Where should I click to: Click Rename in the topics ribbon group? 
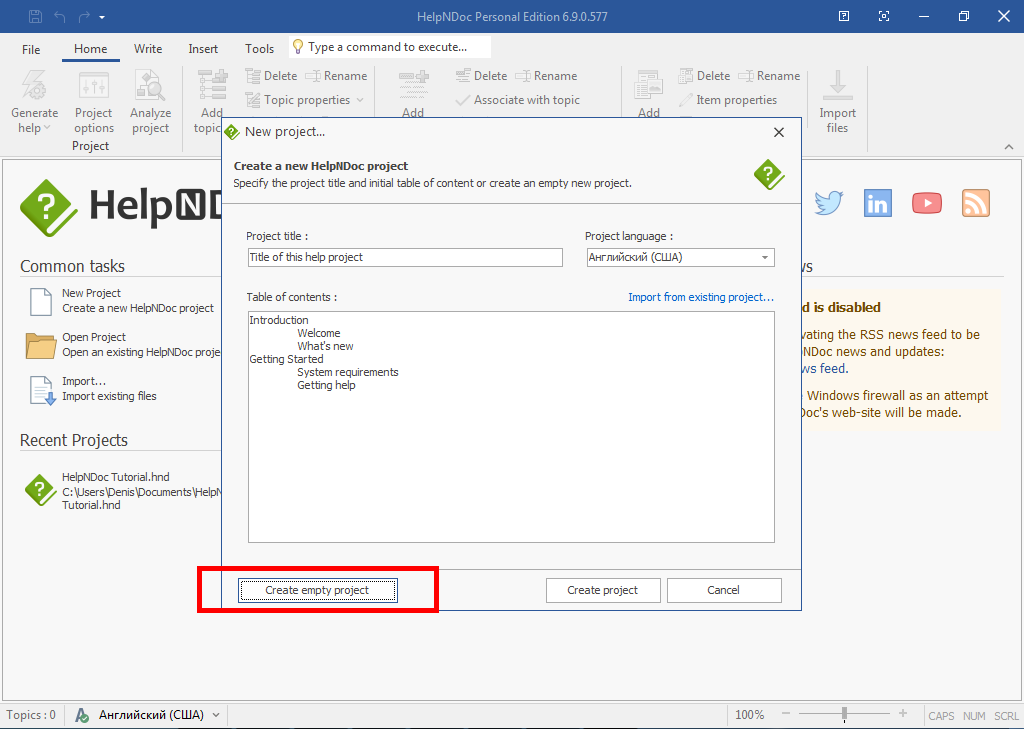336,76
